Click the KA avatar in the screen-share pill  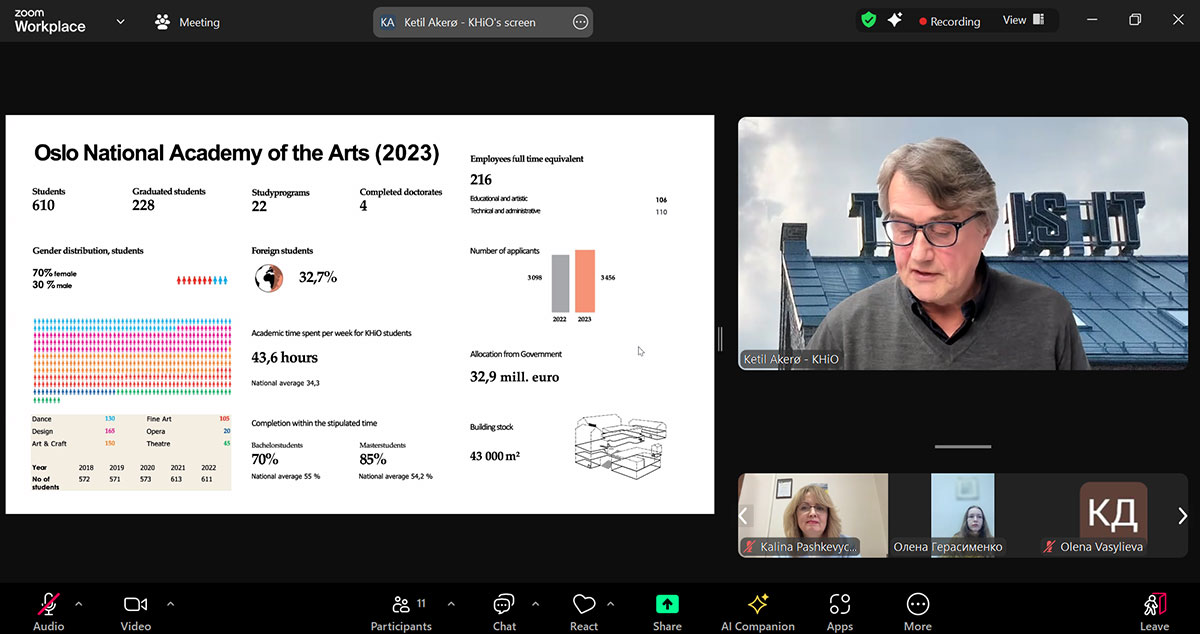pyautogui.click(x=388, y=22)
